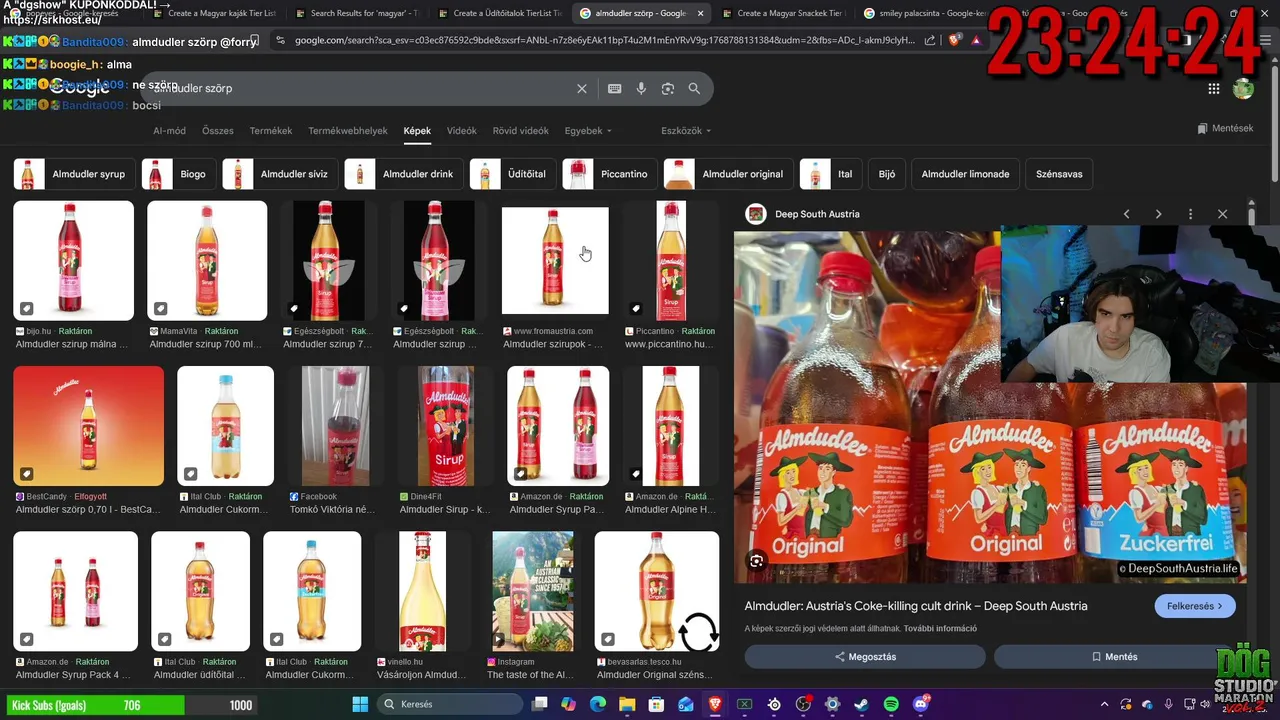Filter by Szénsavas chip
Viewport: 1280px width, 720px height.
[1059, 174]
